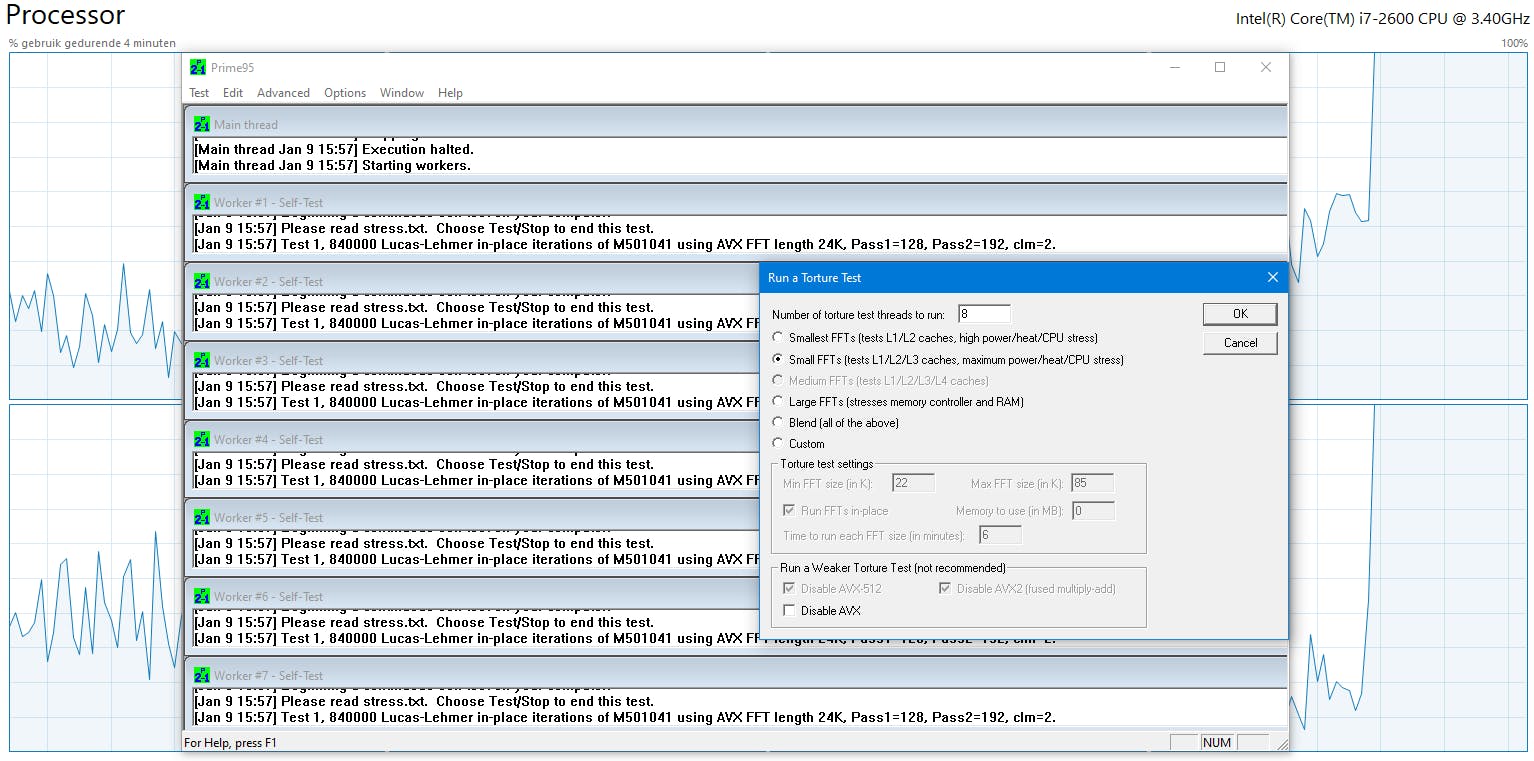Maximize the Prime95 window
The width and height of the screenshot is (1534, 761).
[1220, 68]
